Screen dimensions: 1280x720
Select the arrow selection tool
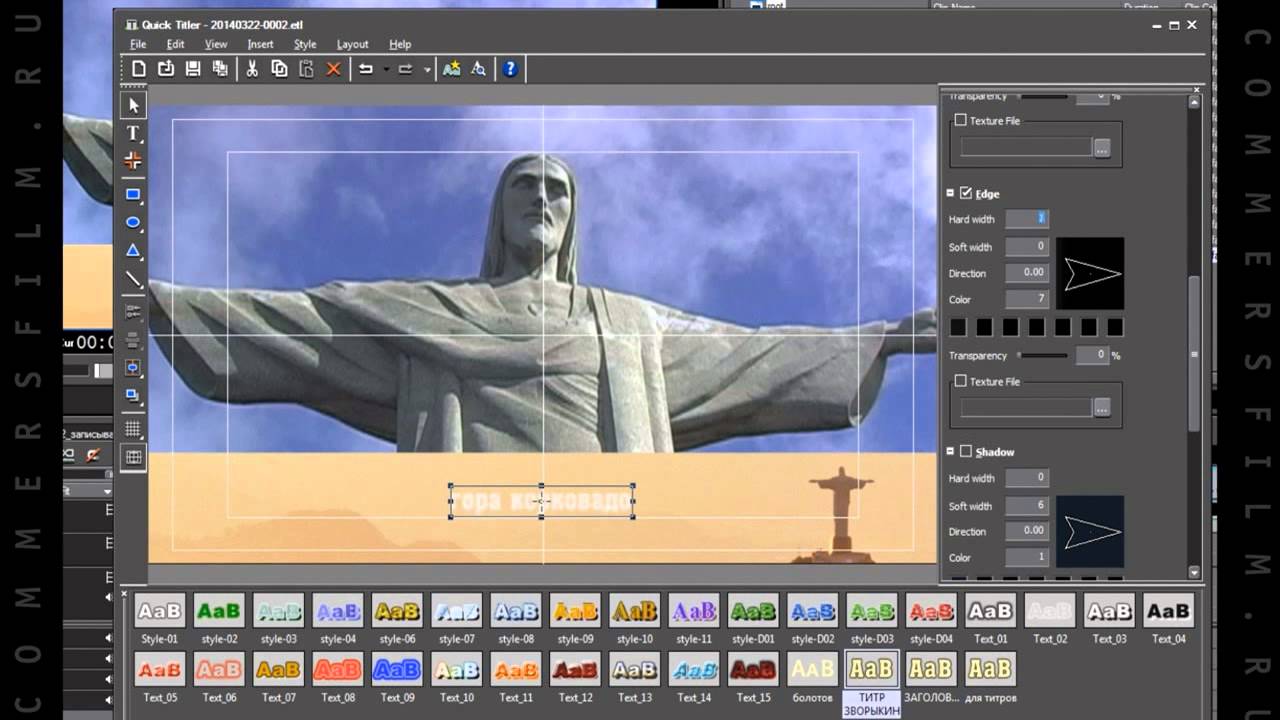(133, 105)
